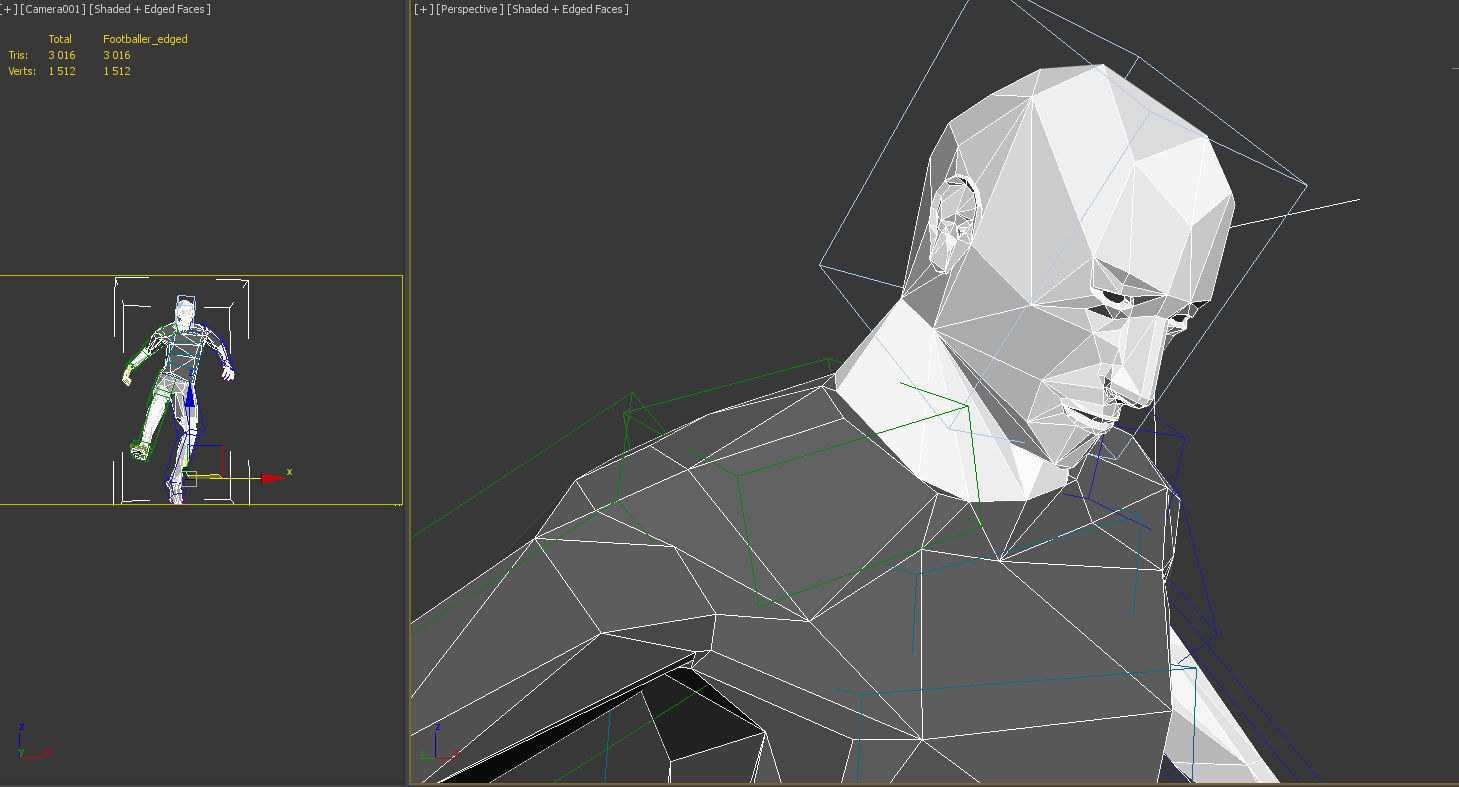The image size is (1459, 787).
Task: Open Shaded + Edged Faces menu in Camera001 viewport
Action: click(149, 9)
